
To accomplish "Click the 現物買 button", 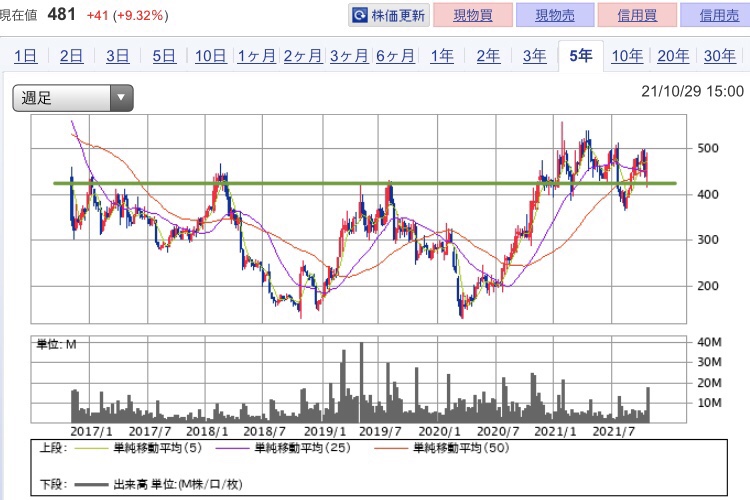I will pos(473,15).
